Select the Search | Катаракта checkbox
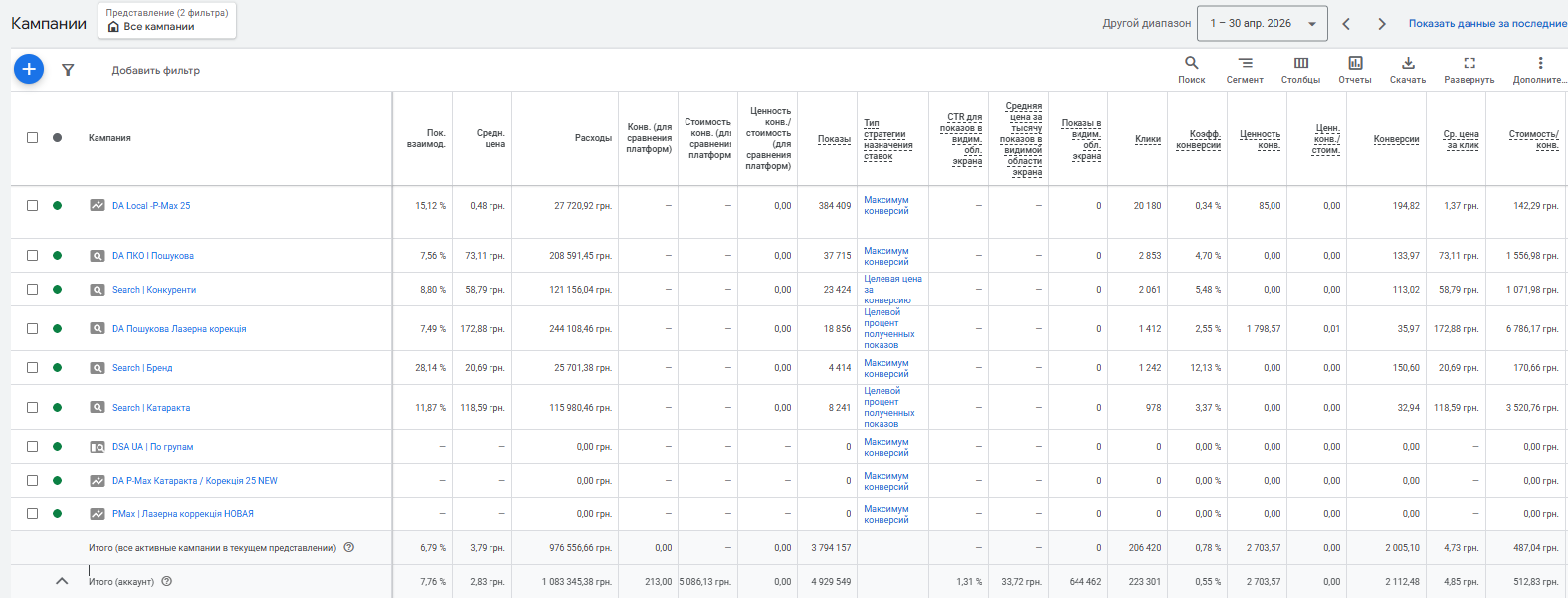 tap(32, 408)
